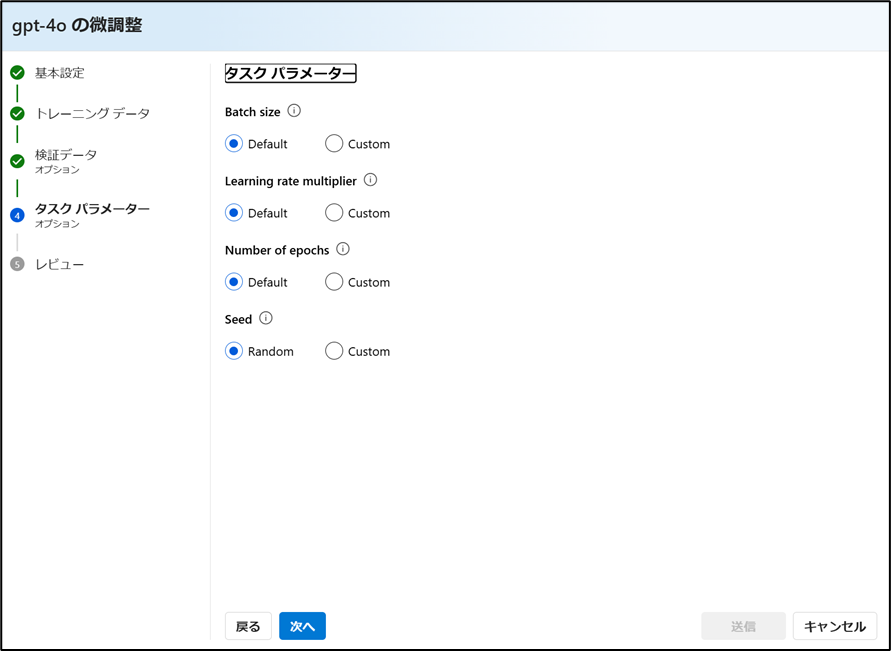
Task: Click the Batch size label
Action: coord(253,112)
